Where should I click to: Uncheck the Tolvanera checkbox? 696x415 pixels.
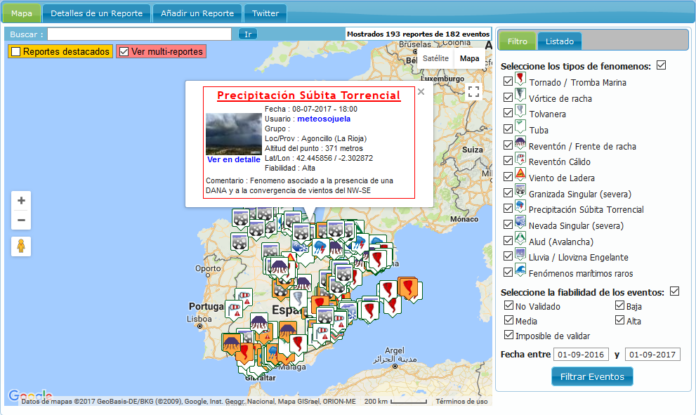pyautogui.click(x=508, y=113)
